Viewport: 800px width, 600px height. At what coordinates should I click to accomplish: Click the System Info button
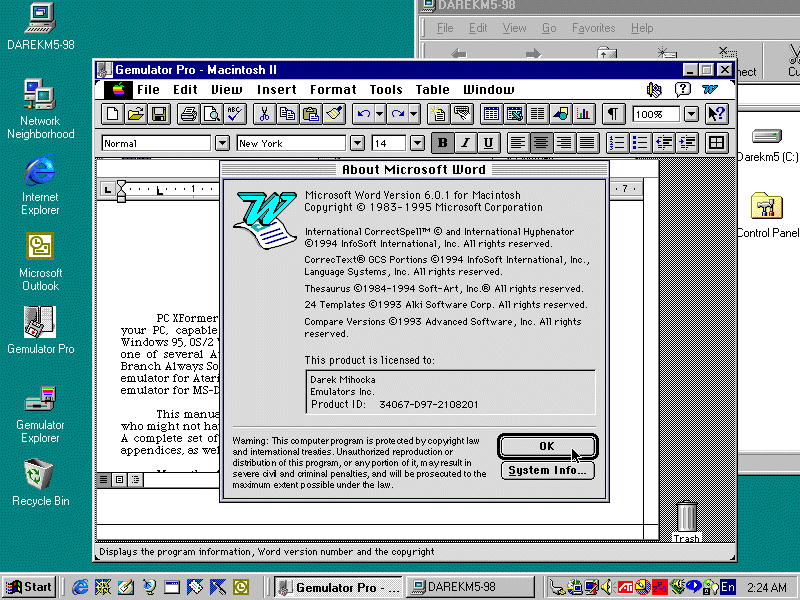click(x=547, y=470)
